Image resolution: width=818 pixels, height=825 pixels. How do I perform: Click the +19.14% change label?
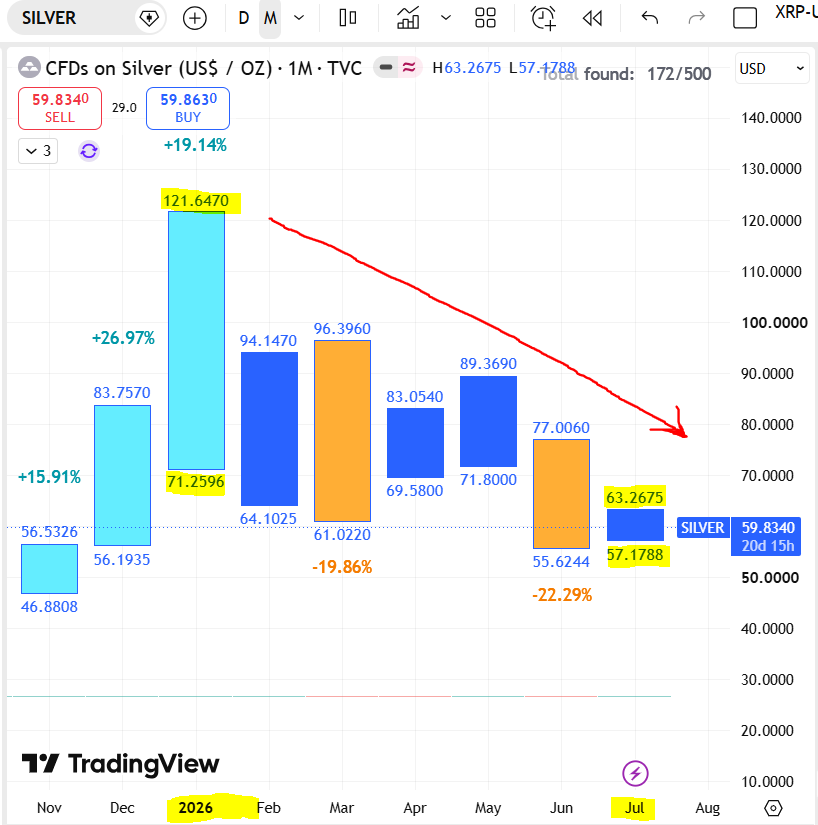click(195, 145)
